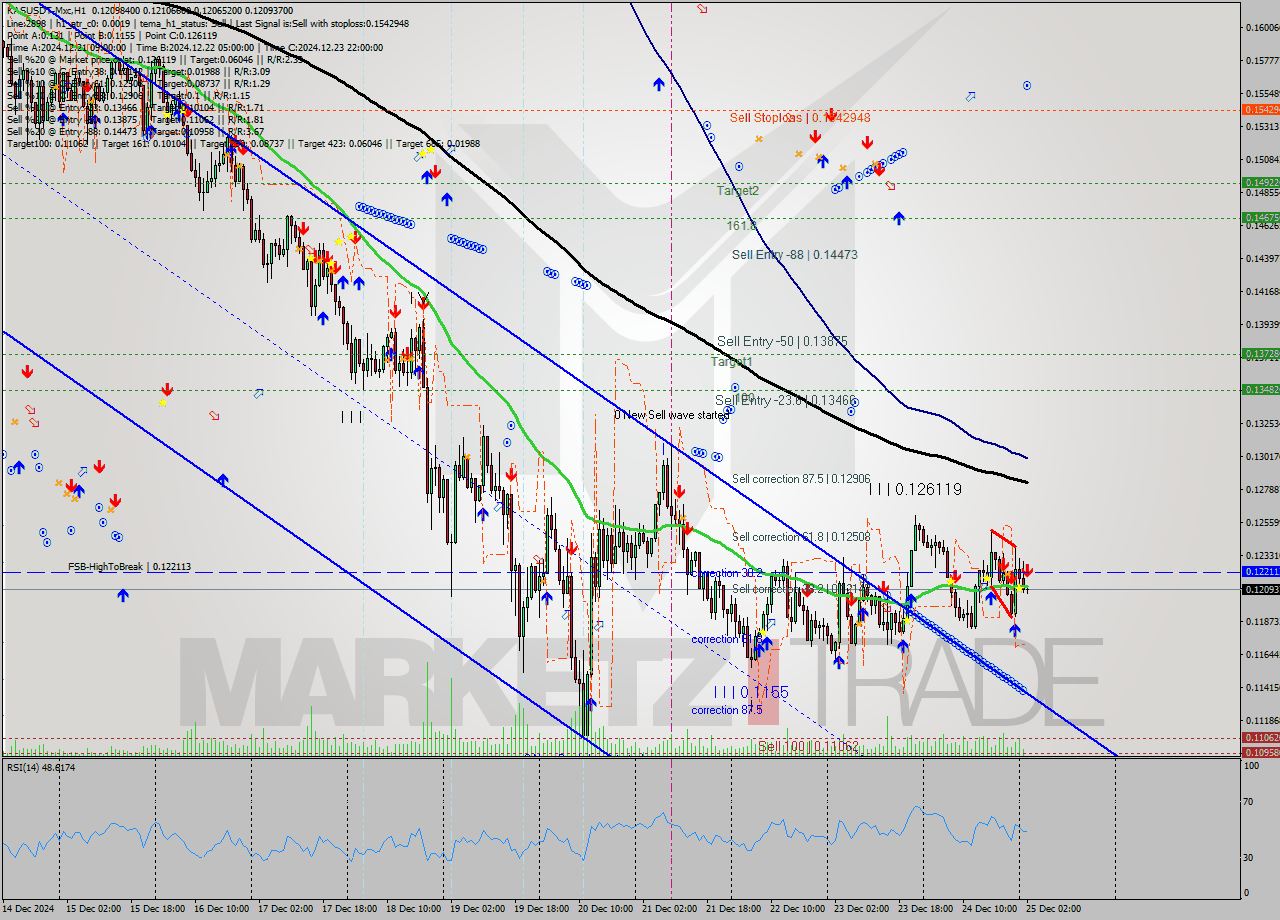Click the '161.8' level label
The width and height of the screenshot is (1280, 920).
coord(741,227)
